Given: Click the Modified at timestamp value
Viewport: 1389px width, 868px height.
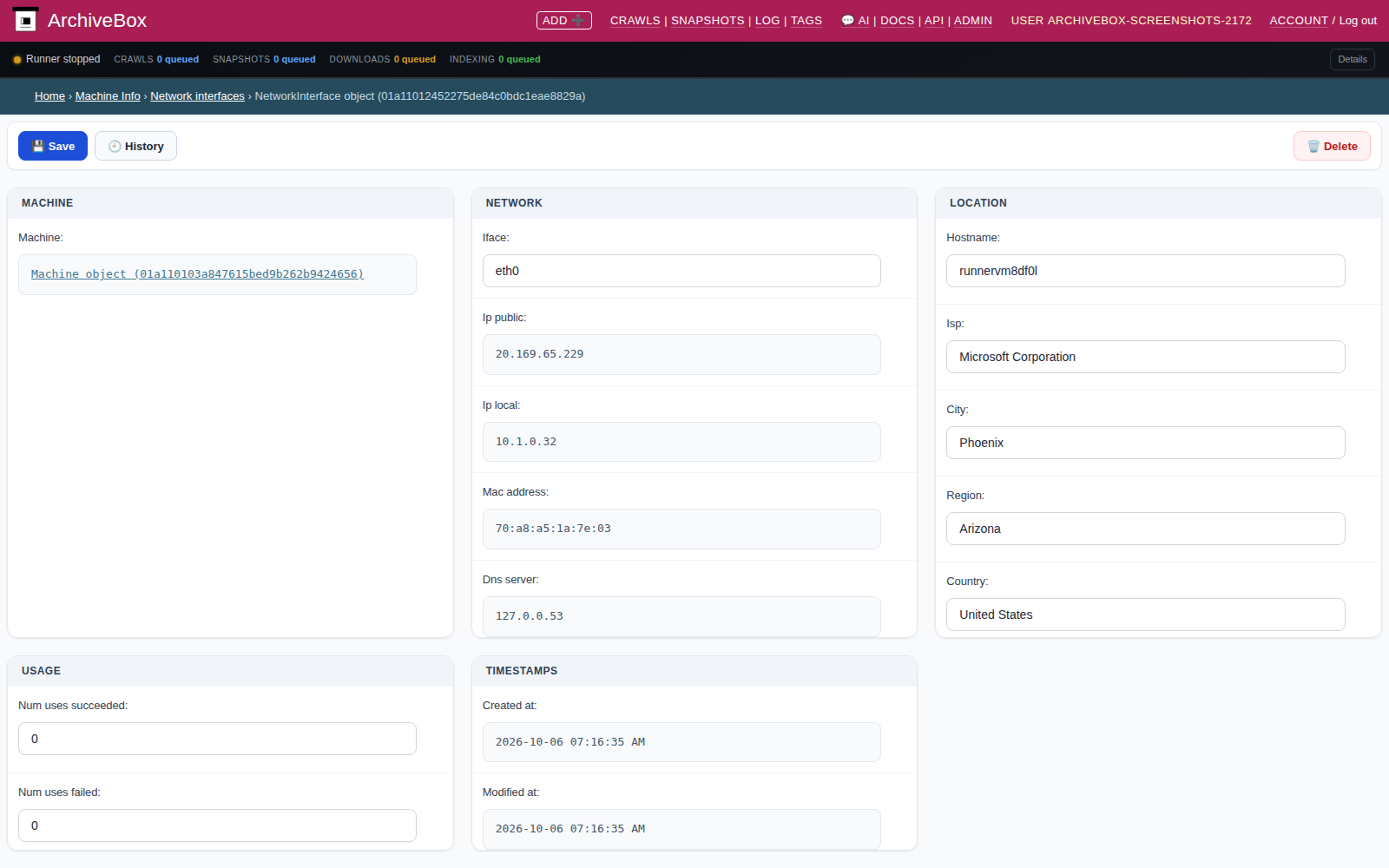Looking at the screenshot, I should [570, 829].
